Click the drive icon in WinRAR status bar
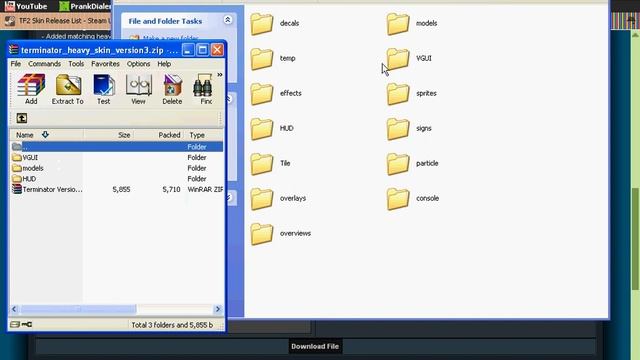This screenshot has width=640, height=360. 15,324
